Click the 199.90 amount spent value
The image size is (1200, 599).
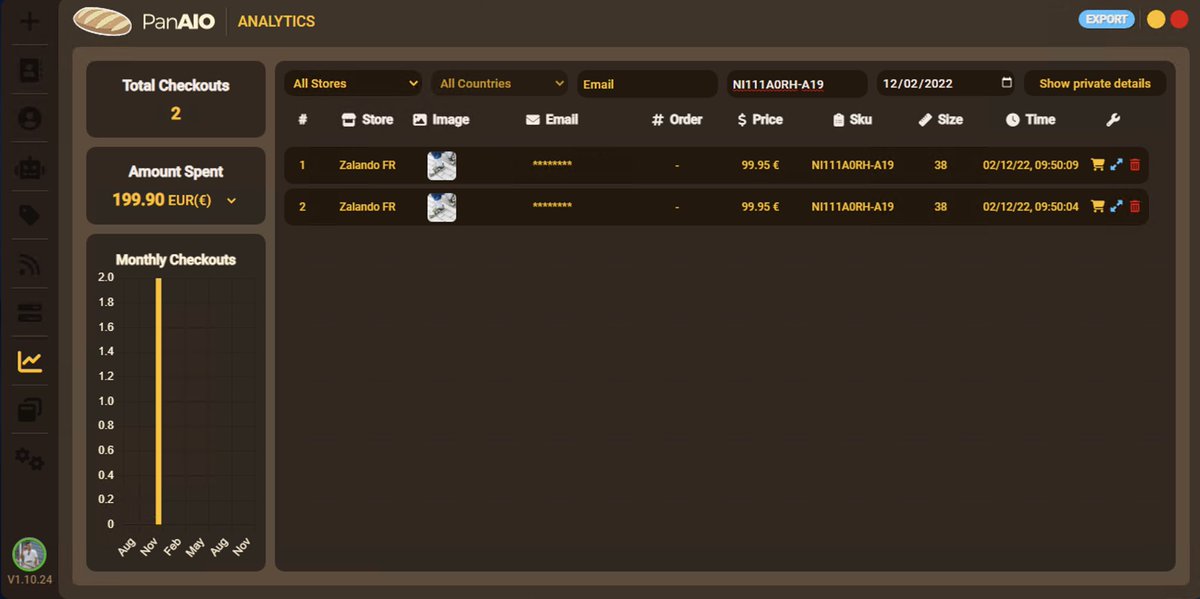point(138,200)
